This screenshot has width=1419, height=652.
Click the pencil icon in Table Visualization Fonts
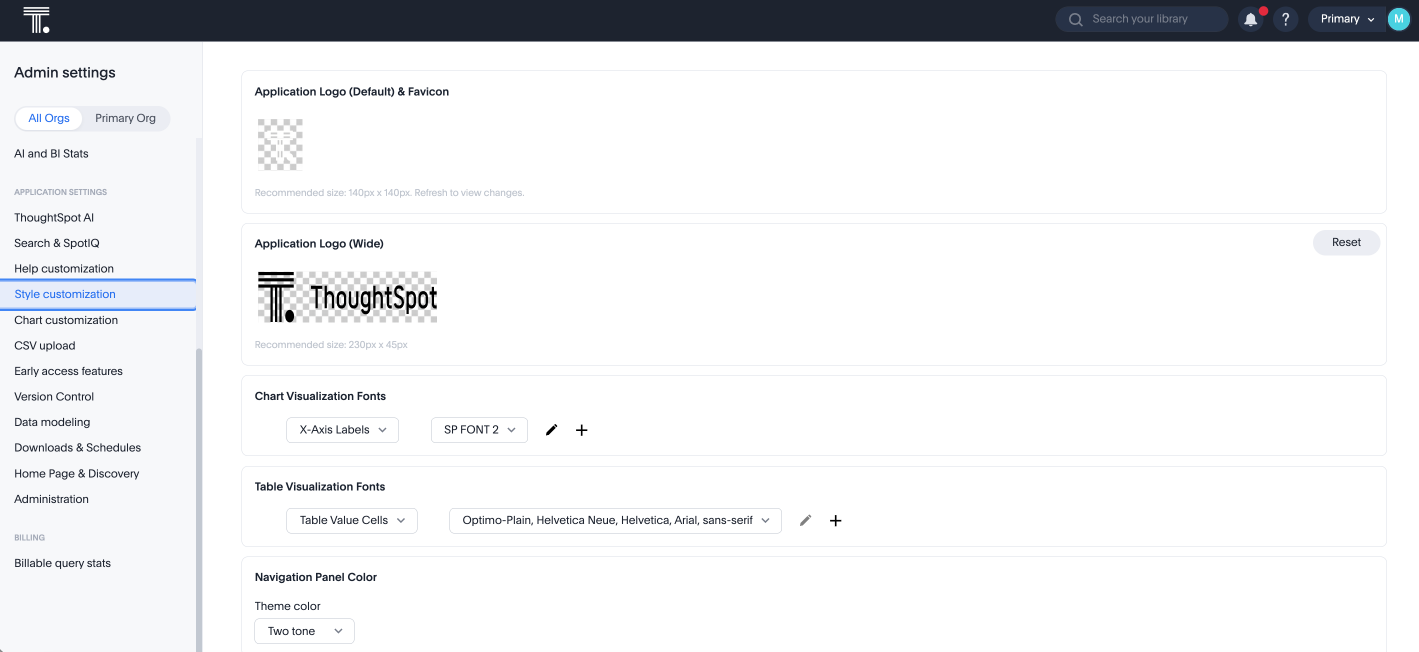805,520
